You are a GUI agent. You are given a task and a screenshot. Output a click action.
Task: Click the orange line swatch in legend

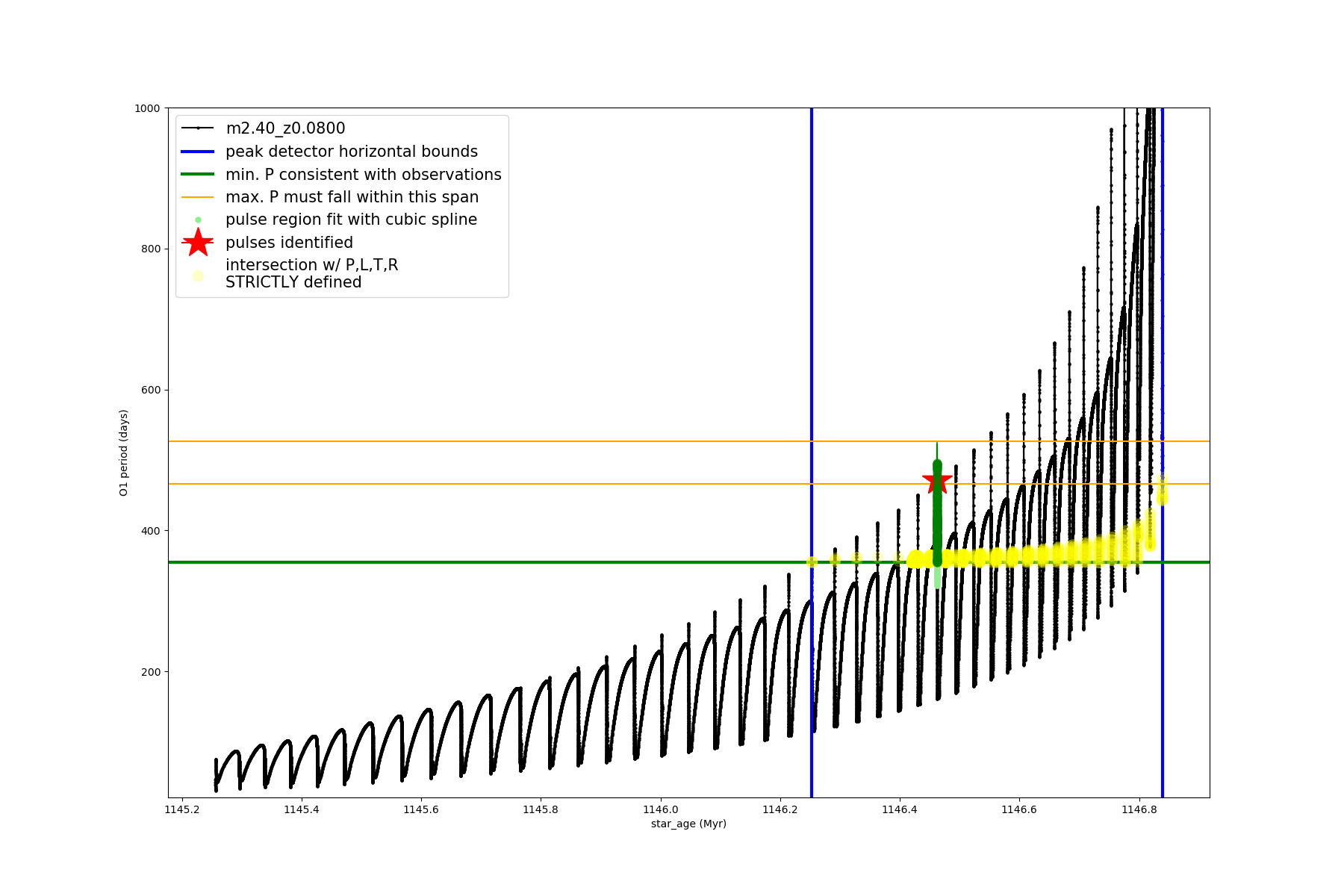[x=198, y=197]
